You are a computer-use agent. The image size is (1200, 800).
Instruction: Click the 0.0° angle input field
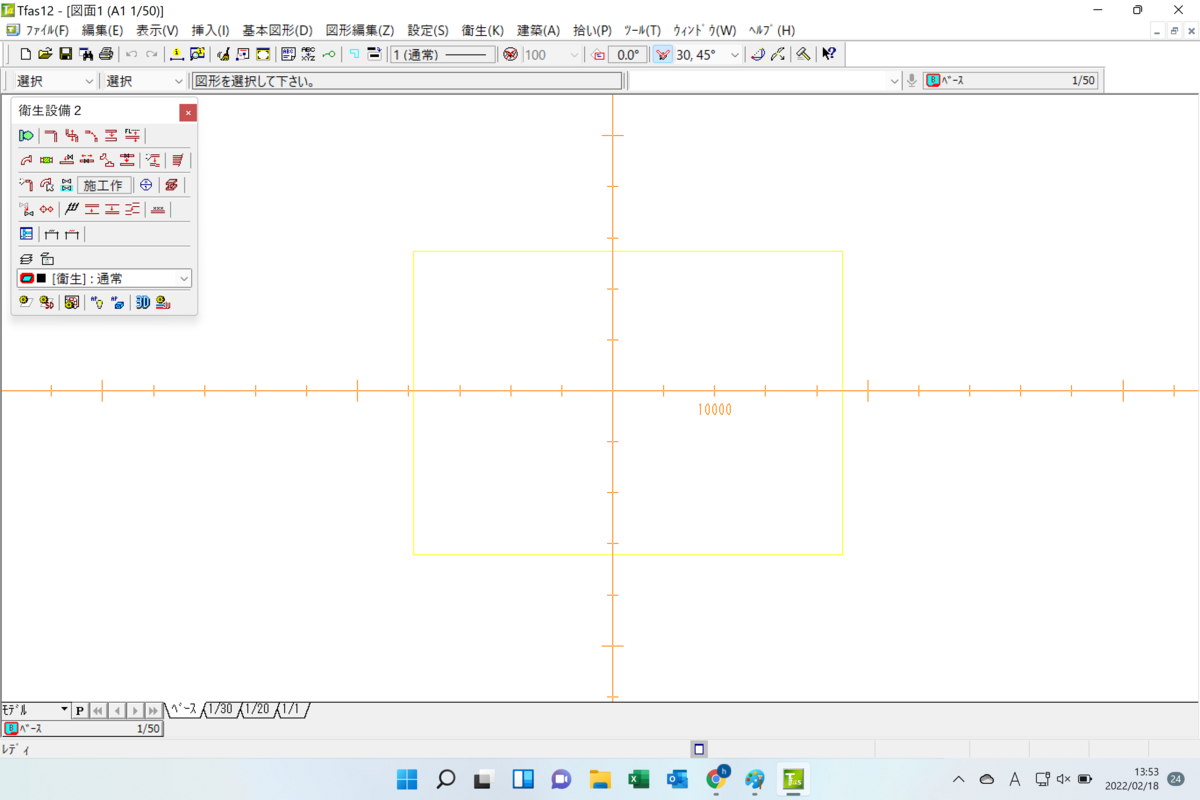[x=628, y=55]
